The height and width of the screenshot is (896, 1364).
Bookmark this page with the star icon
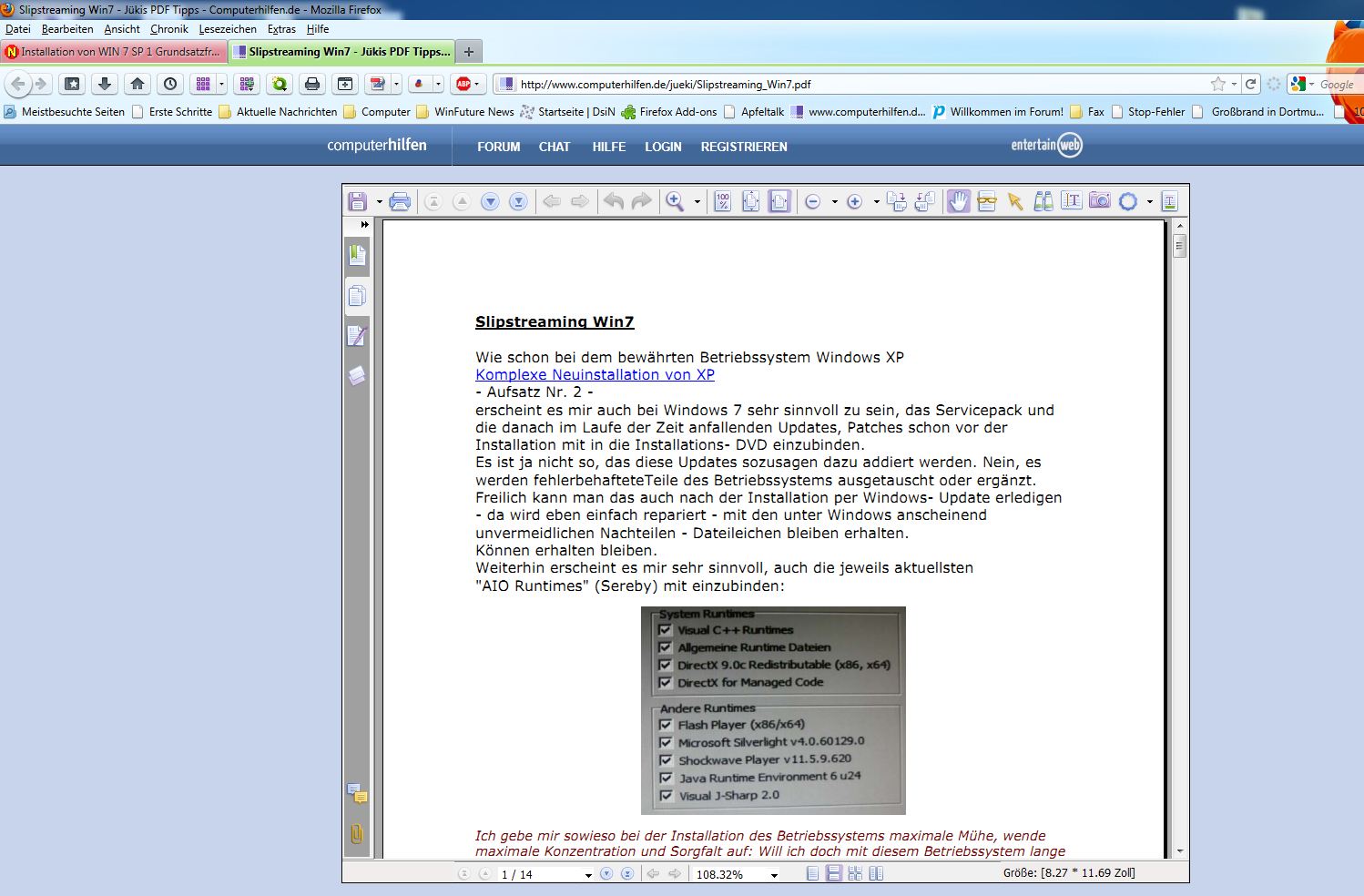[x=1218, y=84]
